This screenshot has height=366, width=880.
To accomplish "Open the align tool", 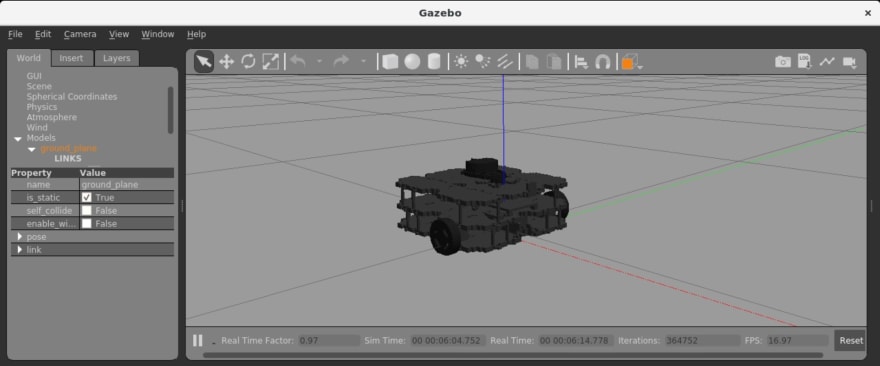I will (581, 61).
